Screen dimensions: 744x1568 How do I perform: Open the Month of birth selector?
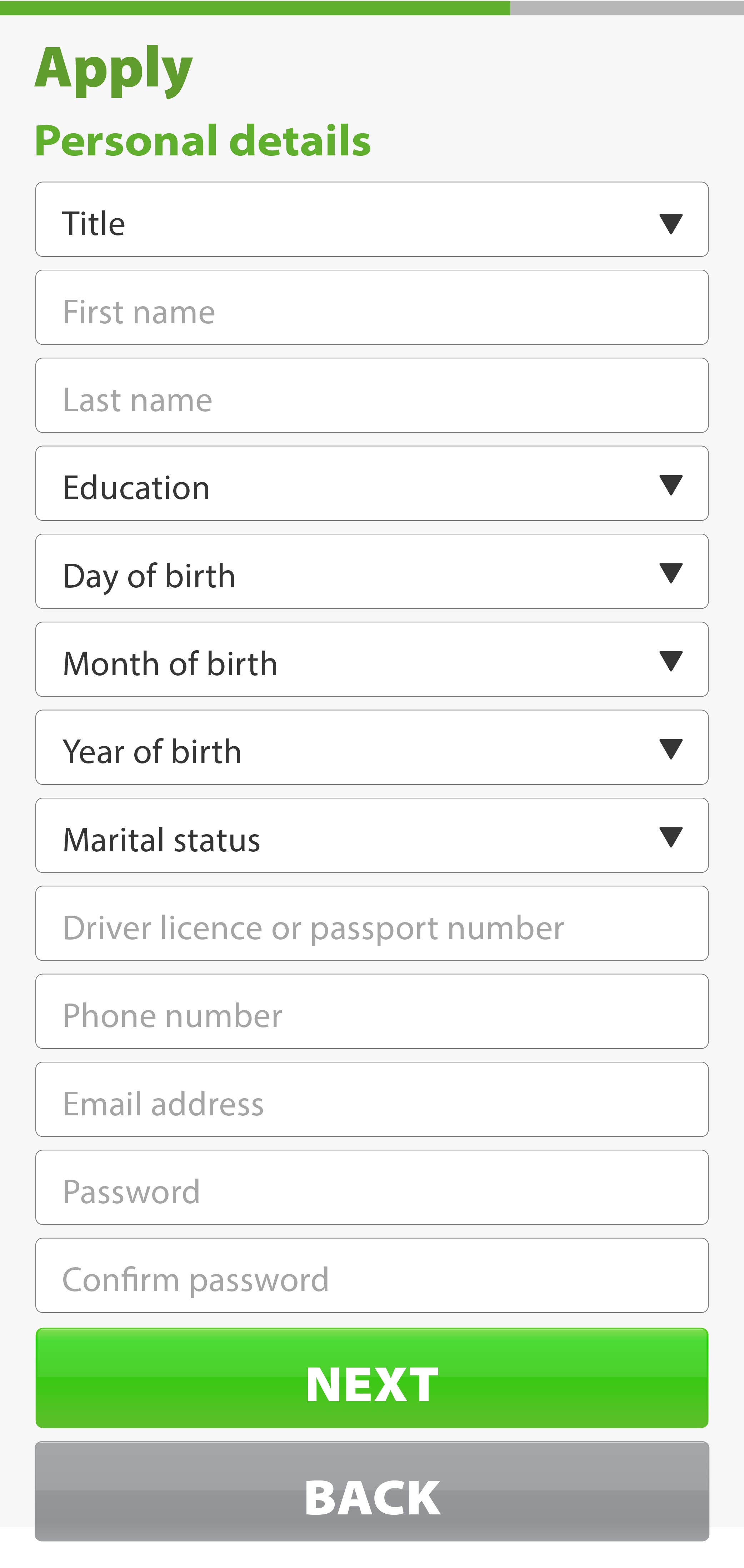(x=372, y=659)
